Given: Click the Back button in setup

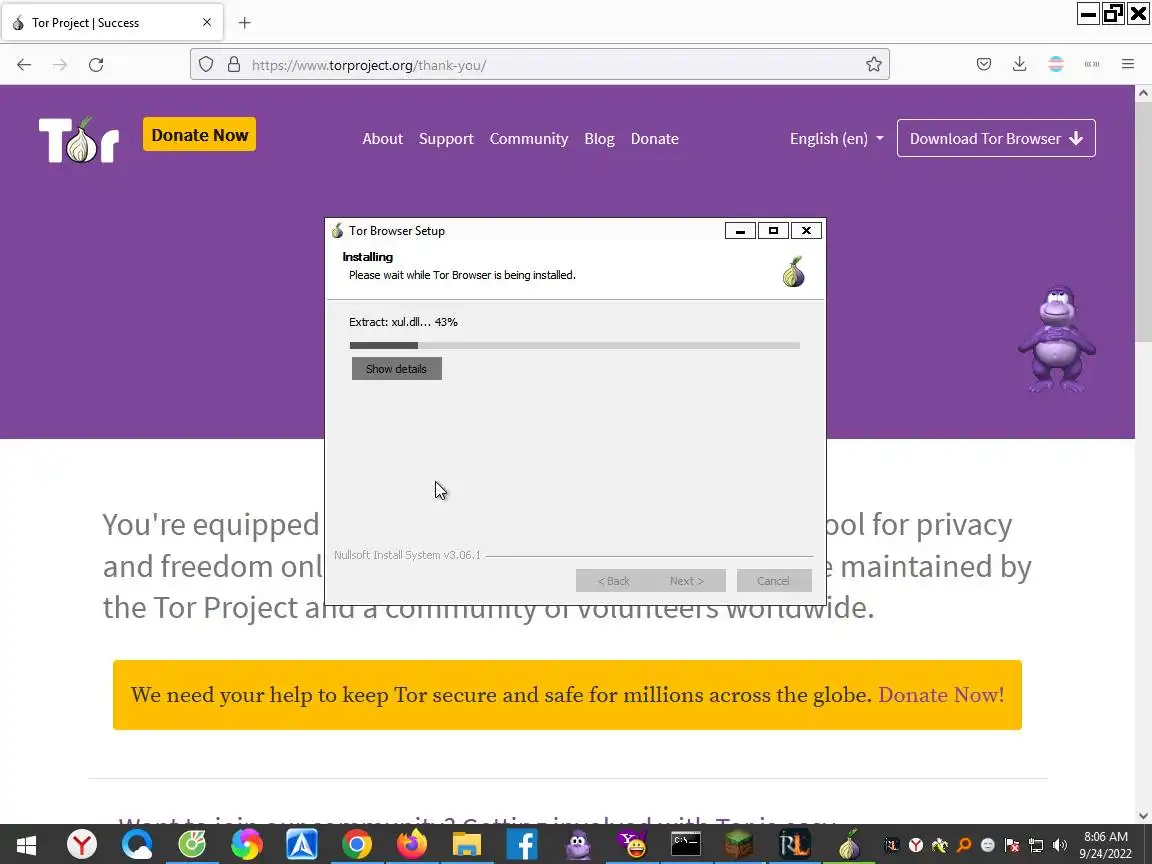Looking at the screenshot, I should 613,580.
